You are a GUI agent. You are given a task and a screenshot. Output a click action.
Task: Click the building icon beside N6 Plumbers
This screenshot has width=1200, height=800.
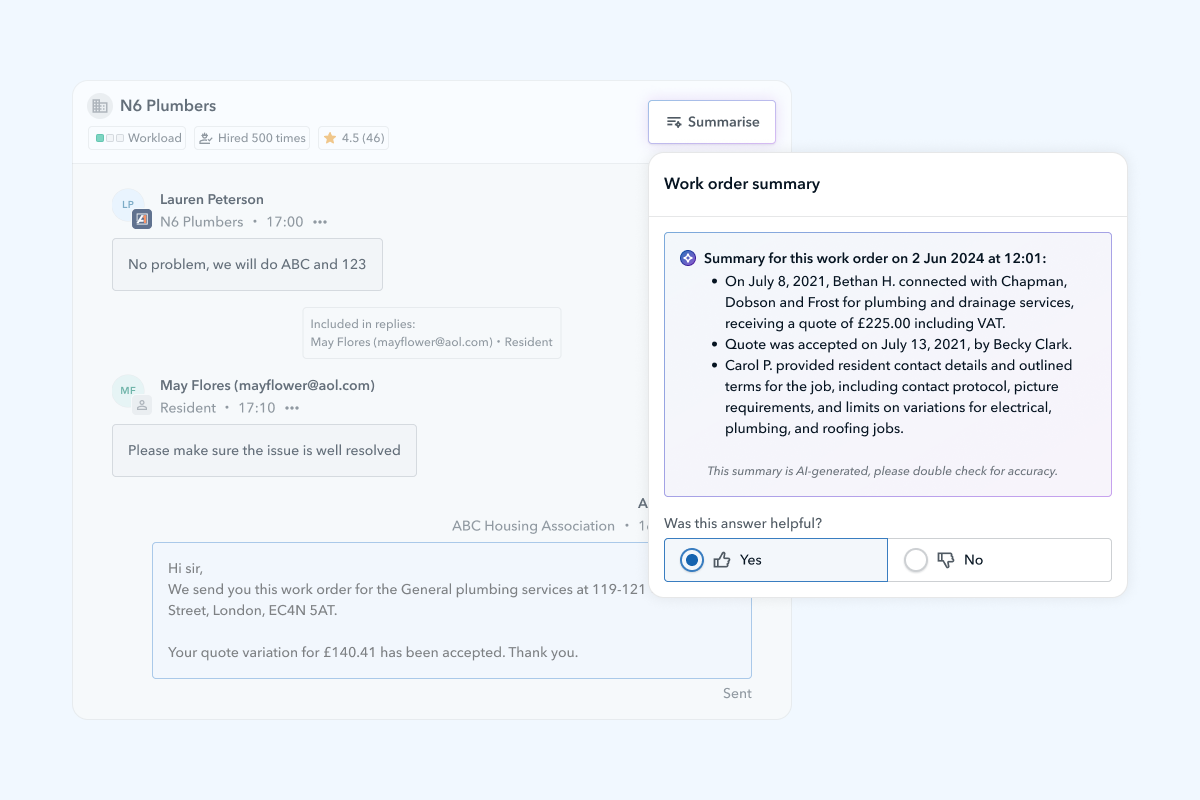(99, 105)
